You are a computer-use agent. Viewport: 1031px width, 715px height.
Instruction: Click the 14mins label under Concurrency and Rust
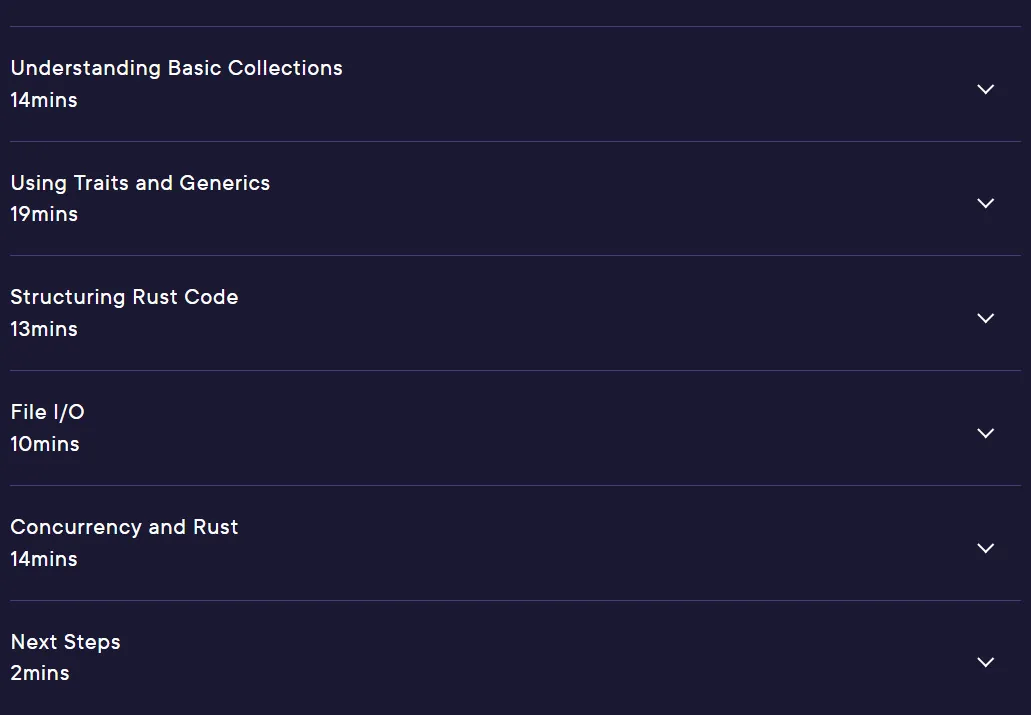click(x=44, y=559)
